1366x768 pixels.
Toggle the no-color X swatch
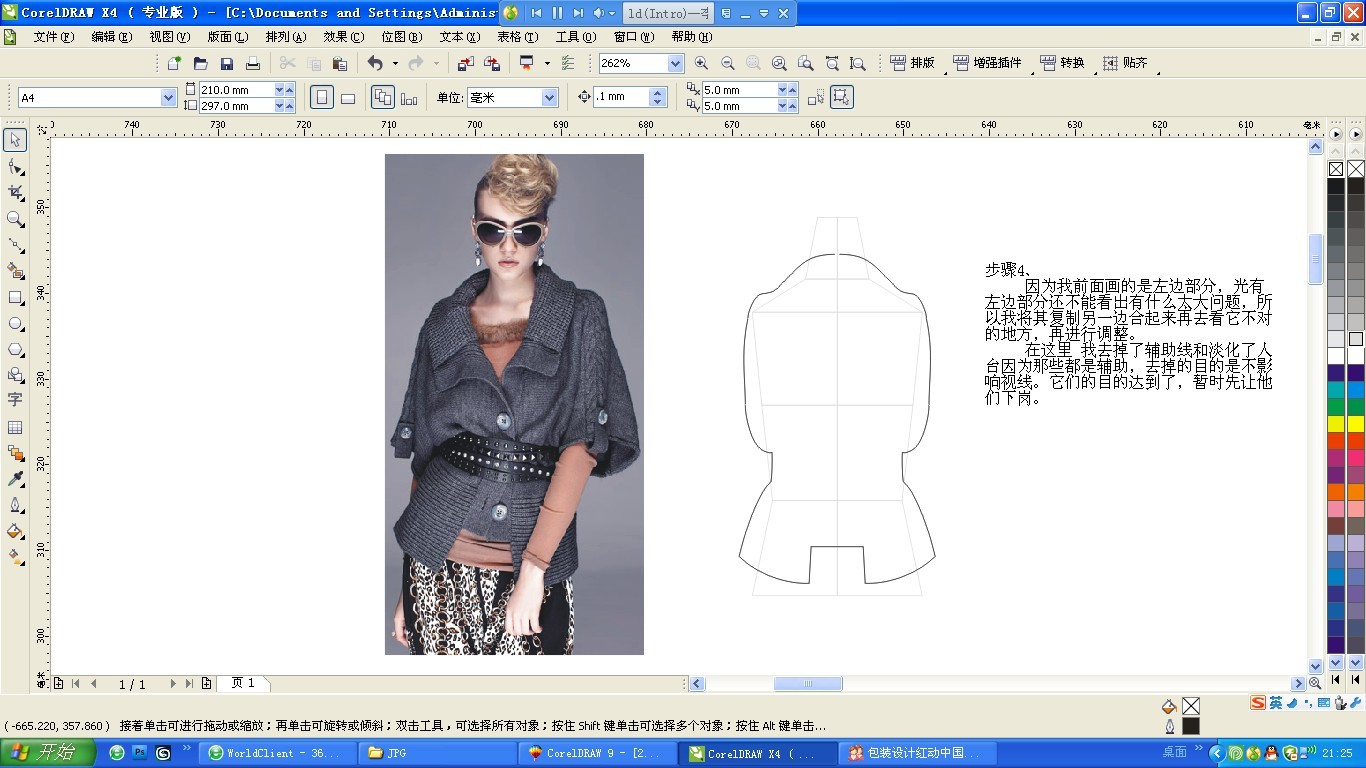tap(1335, 169)
